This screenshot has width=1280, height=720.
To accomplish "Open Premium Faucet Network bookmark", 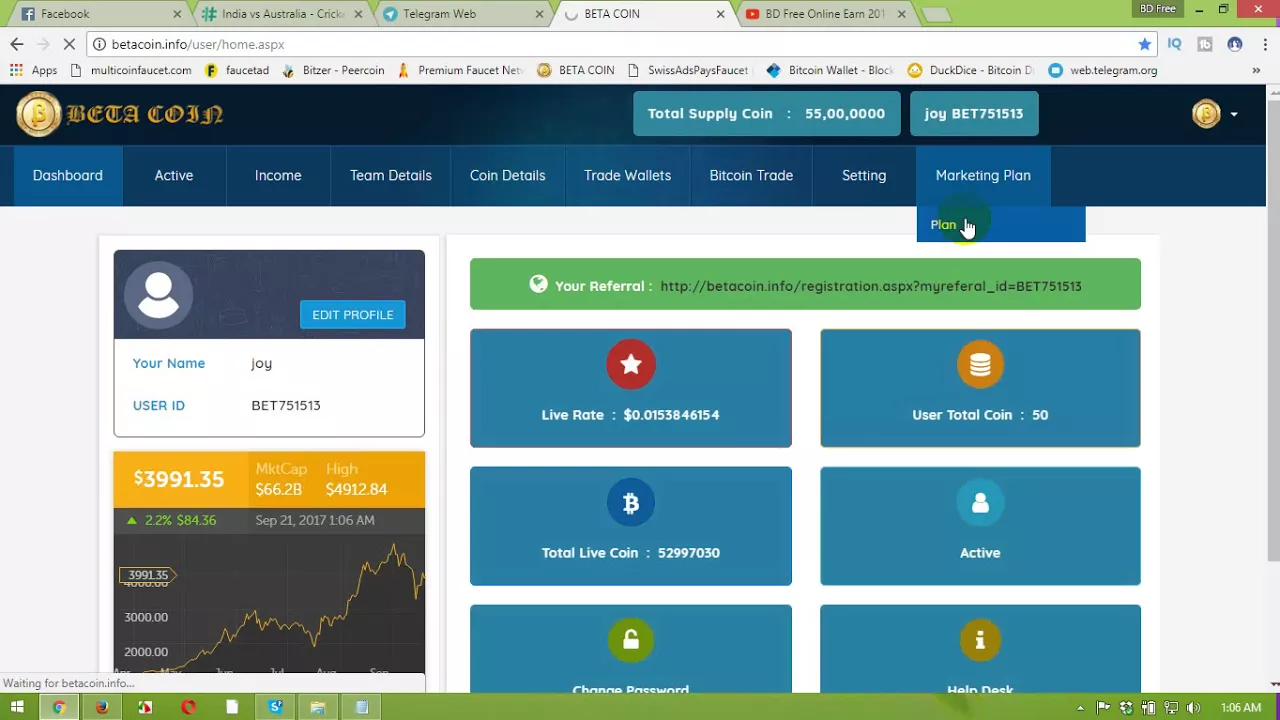I will (461, 70).
